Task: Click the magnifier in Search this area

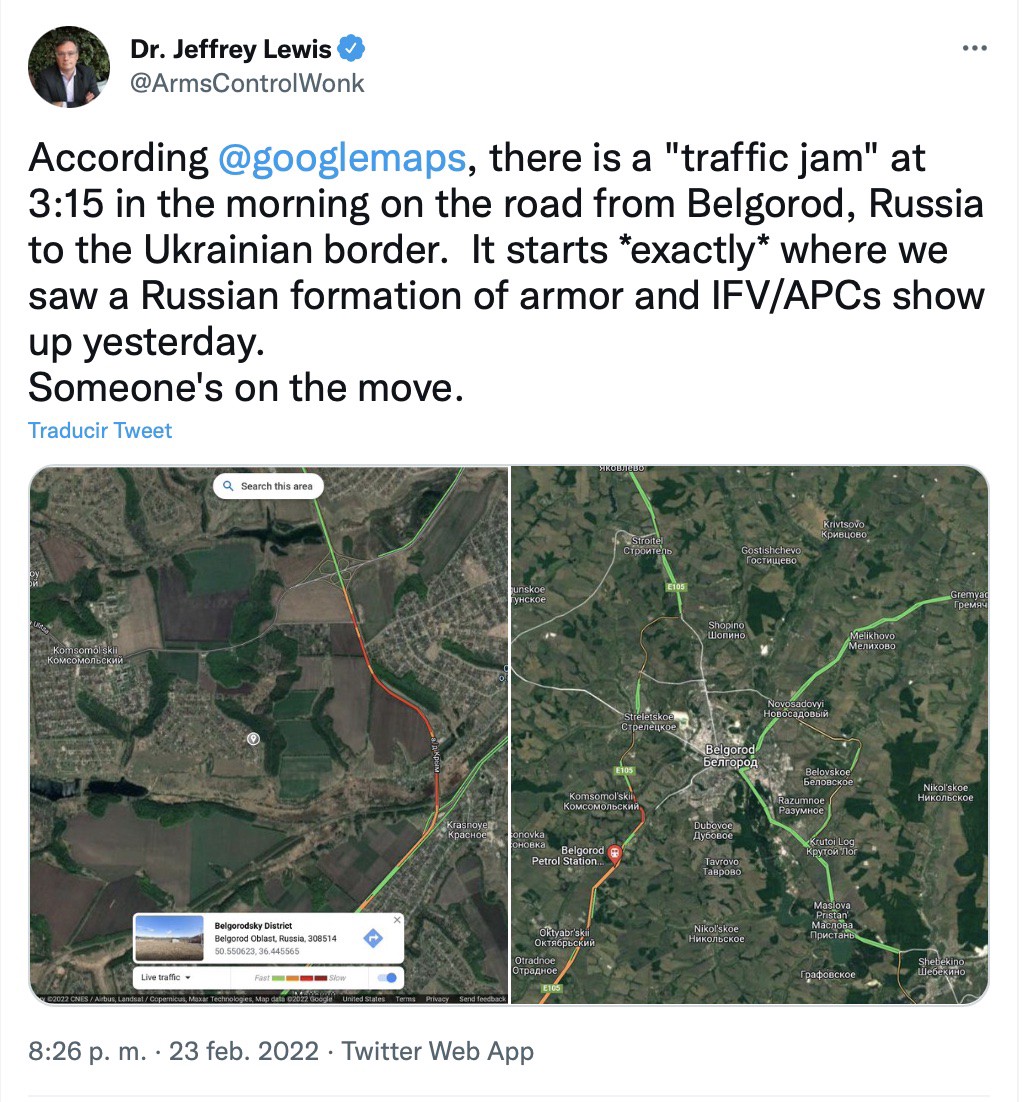Action: coord(228,486)
